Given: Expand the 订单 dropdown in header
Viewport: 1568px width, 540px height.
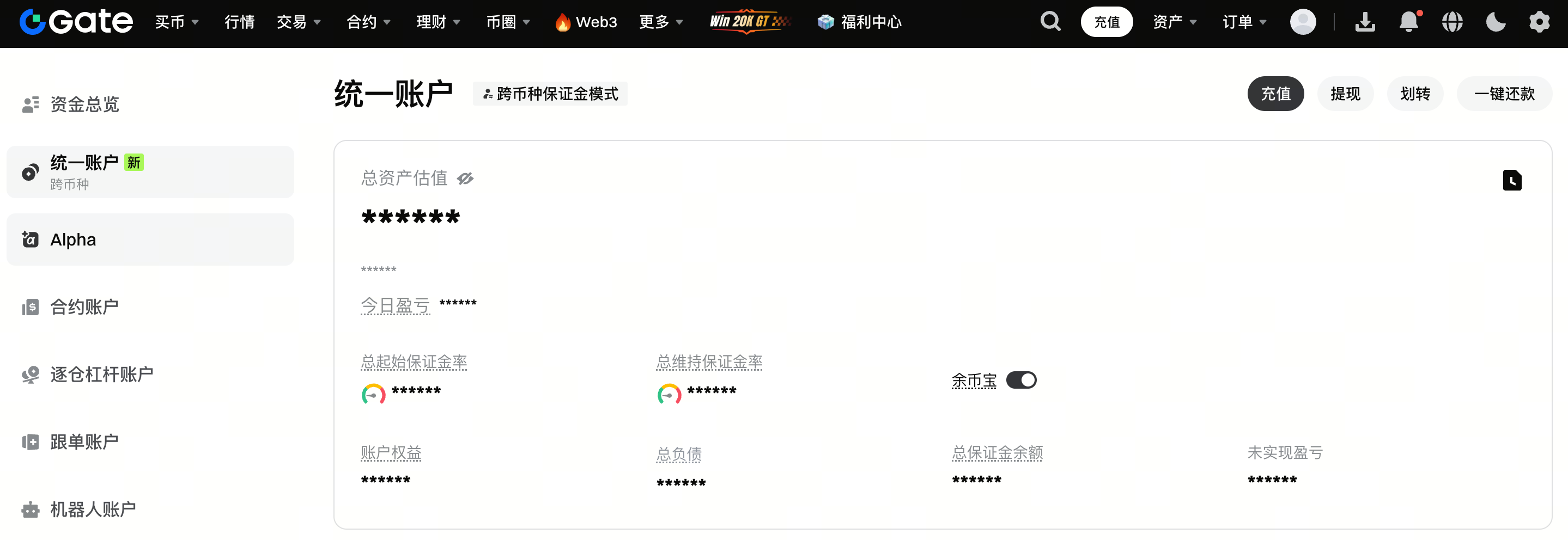Looking at the screenshot, I should (x=1244, y=22).
